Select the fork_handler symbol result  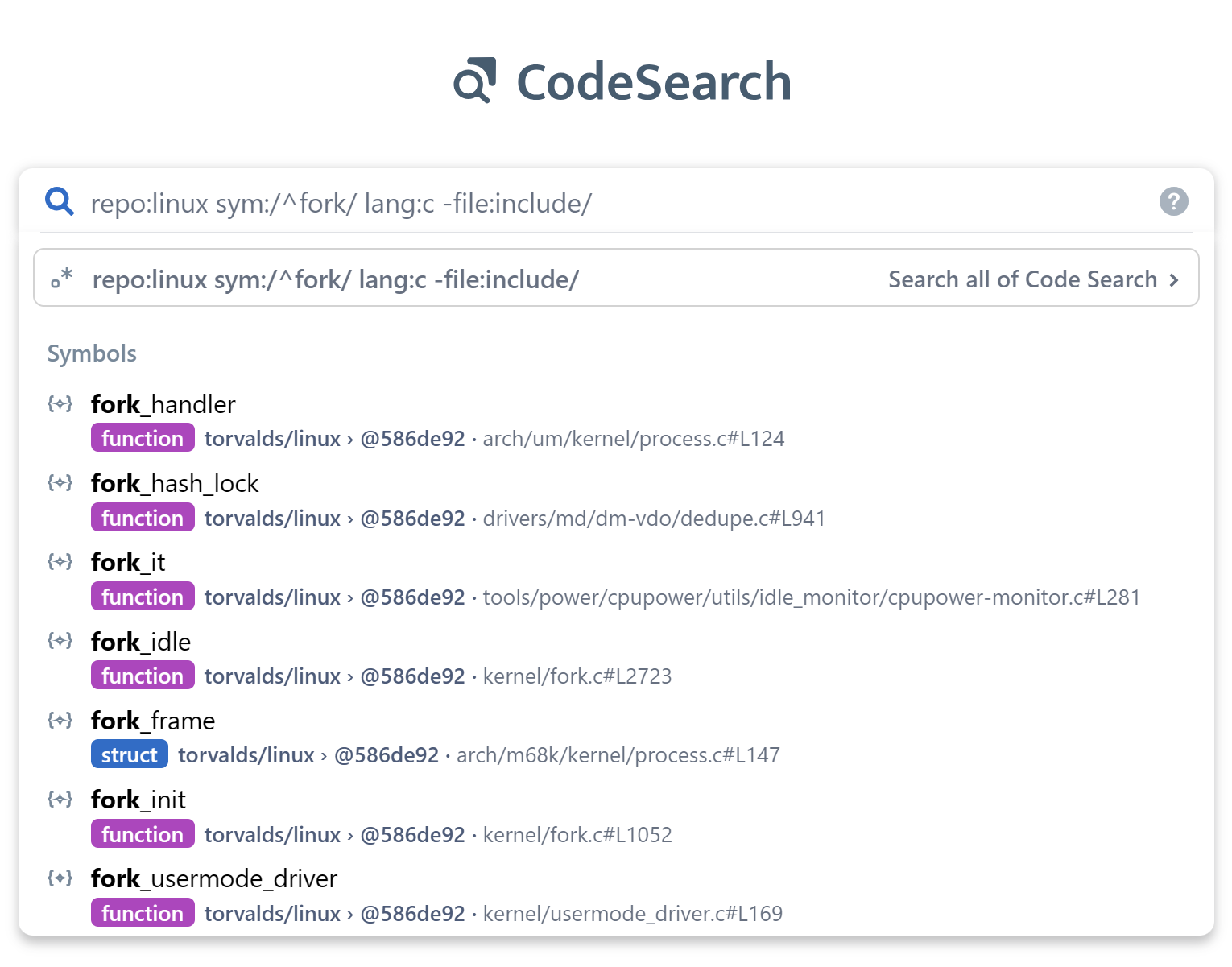(163, 404)
